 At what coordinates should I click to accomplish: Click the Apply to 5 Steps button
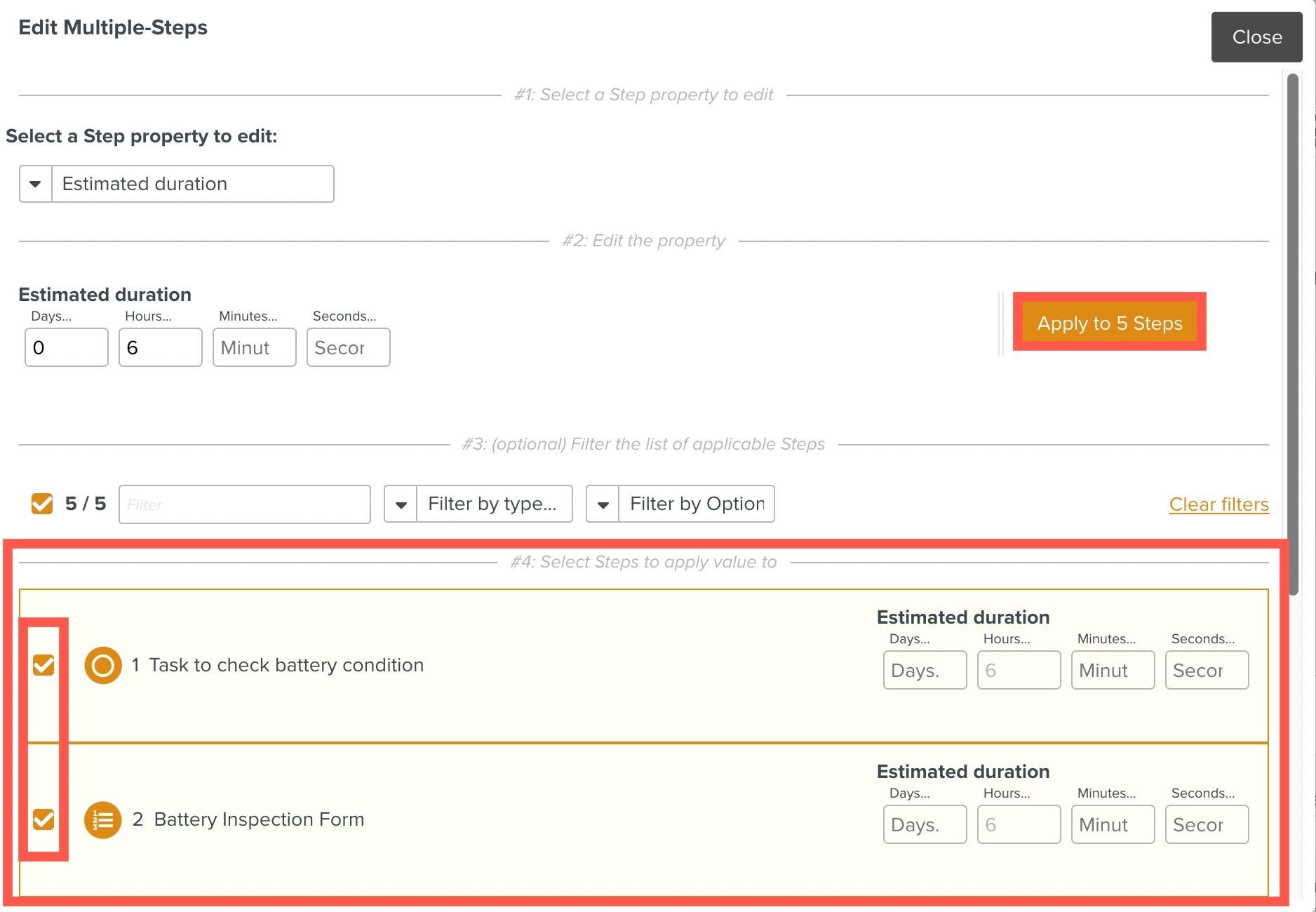pos(1109,323)
